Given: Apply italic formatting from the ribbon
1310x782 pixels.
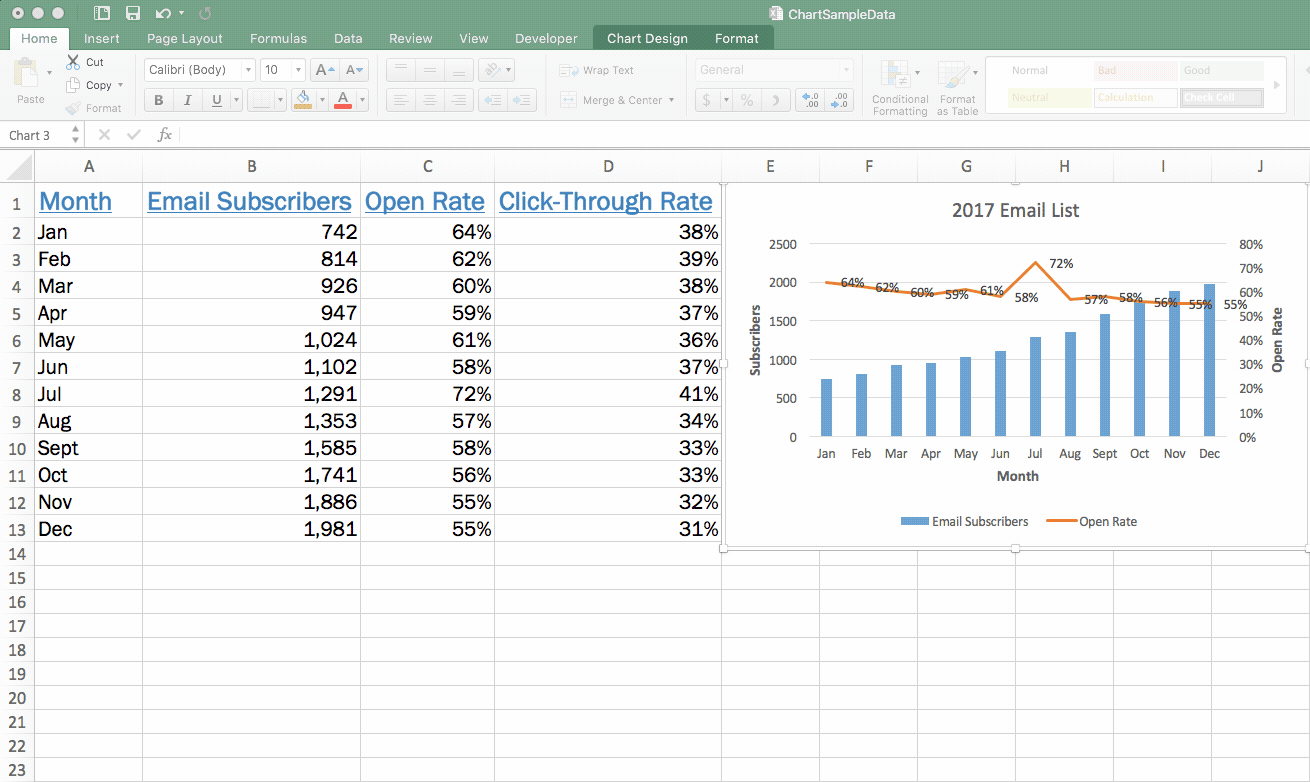Looking at the screenshot, I should click(x=188, y=100).
